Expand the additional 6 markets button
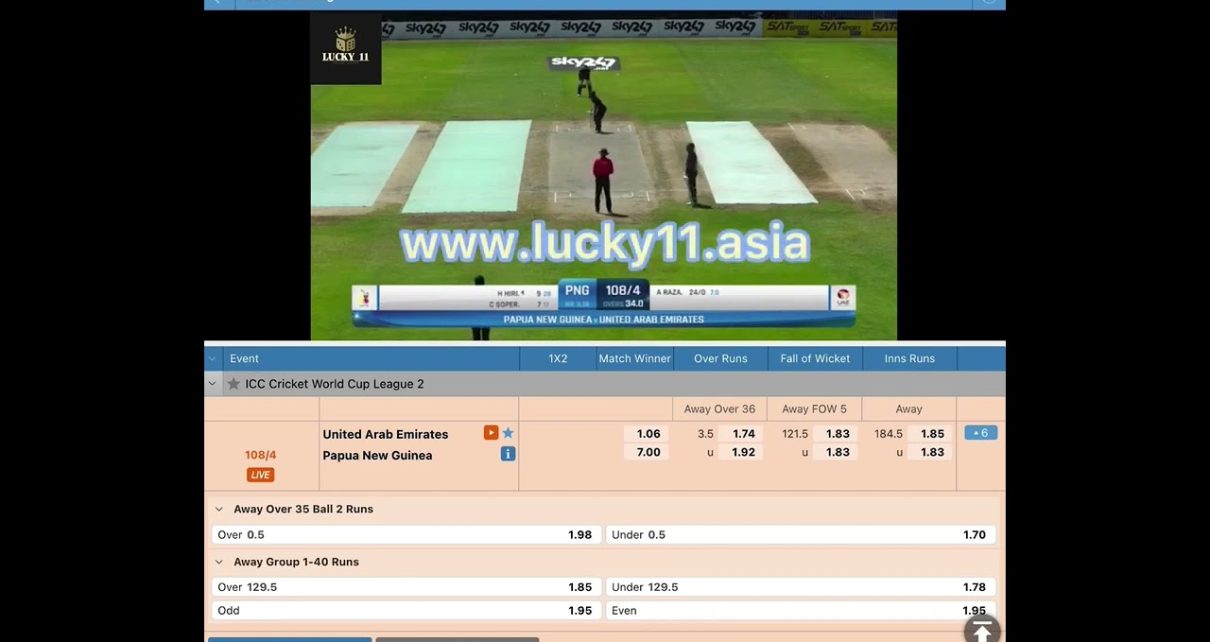Viewport: 1210px width, 642px height. [x=981, y=433]
